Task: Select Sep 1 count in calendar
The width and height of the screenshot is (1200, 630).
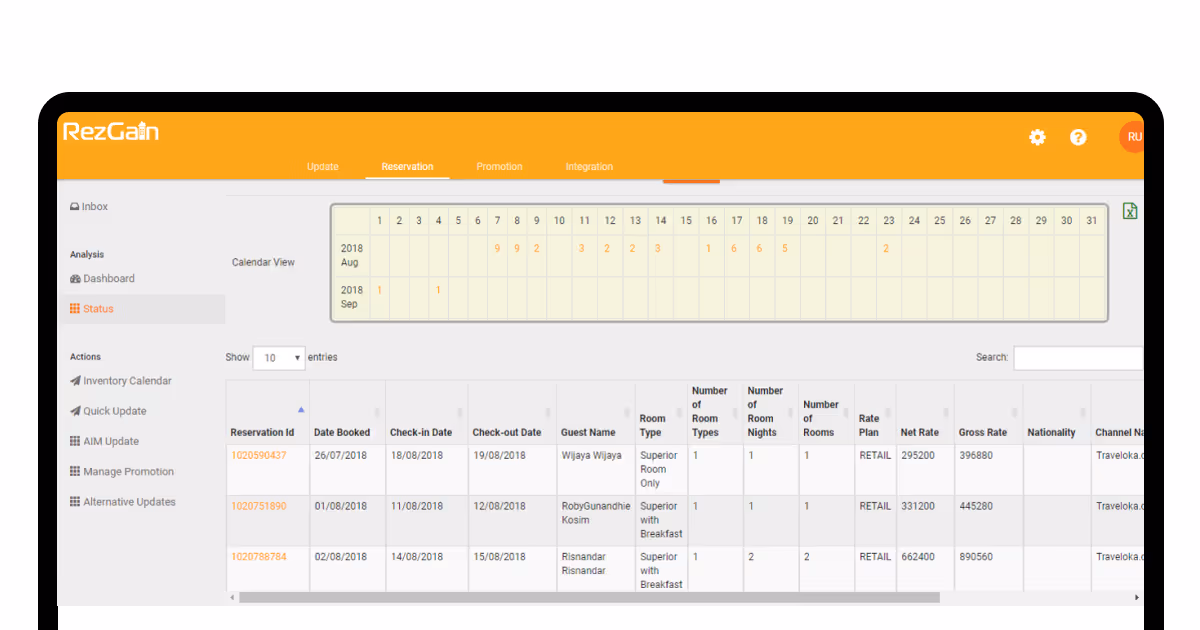Action: (x=379, y=290)
